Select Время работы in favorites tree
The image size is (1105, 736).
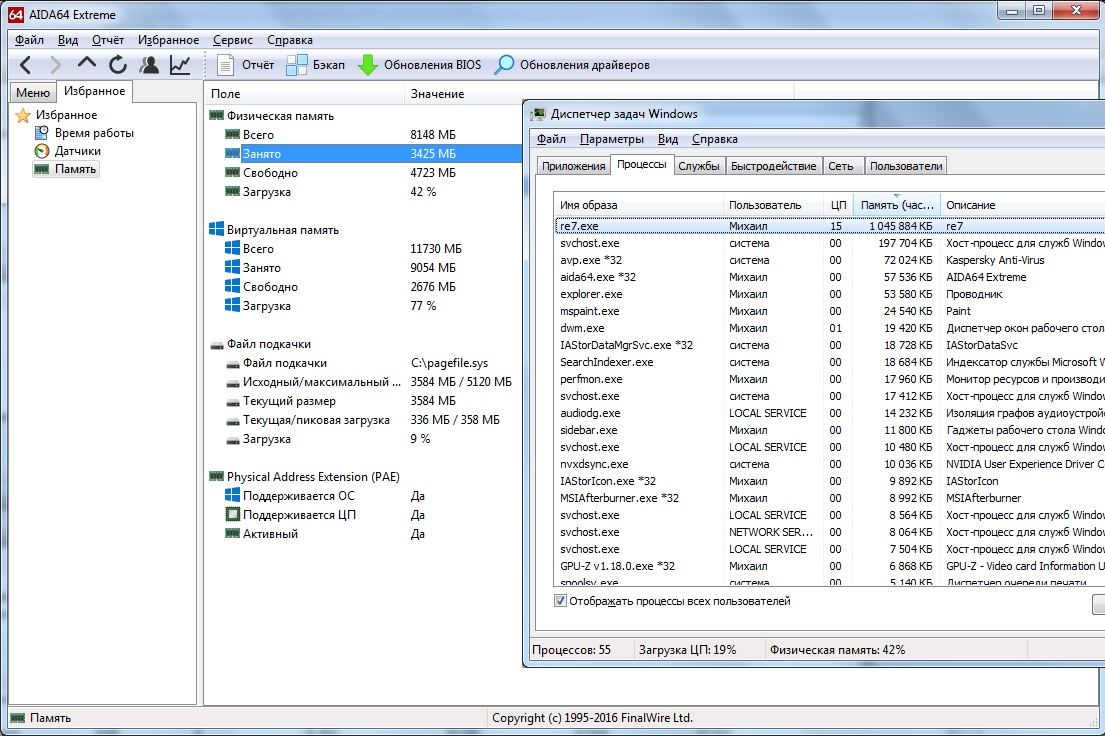(x=94, y=133)
